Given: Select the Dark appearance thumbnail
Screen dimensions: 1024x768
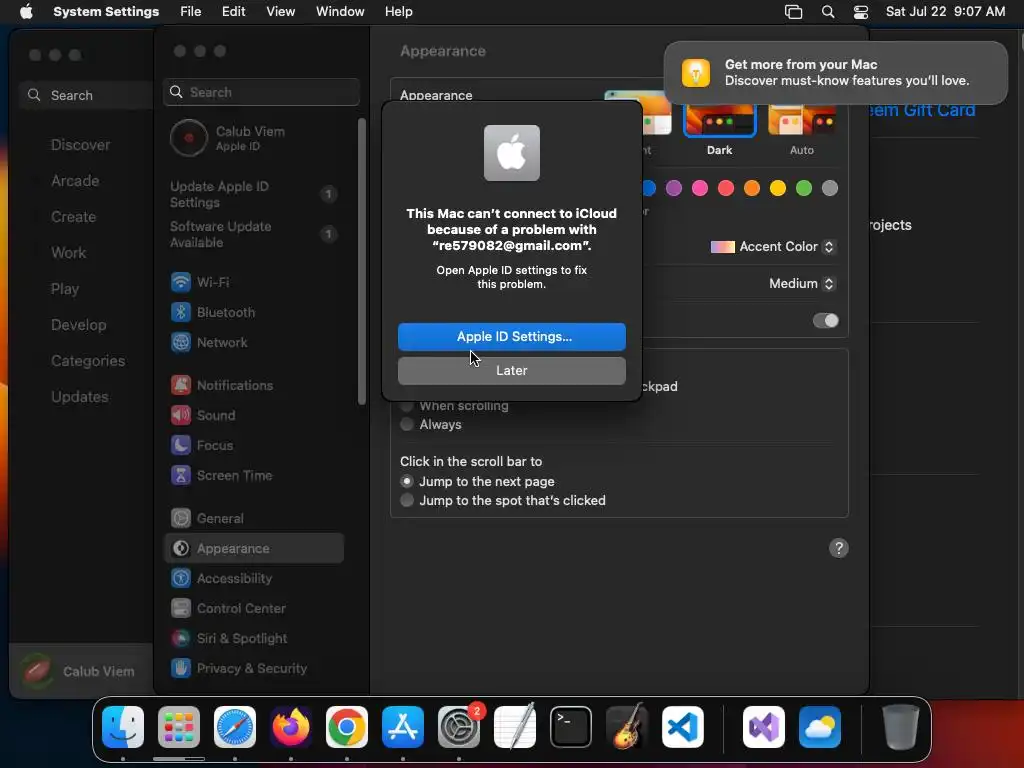Looking at the screenshot, I should (x=720, y=121).
